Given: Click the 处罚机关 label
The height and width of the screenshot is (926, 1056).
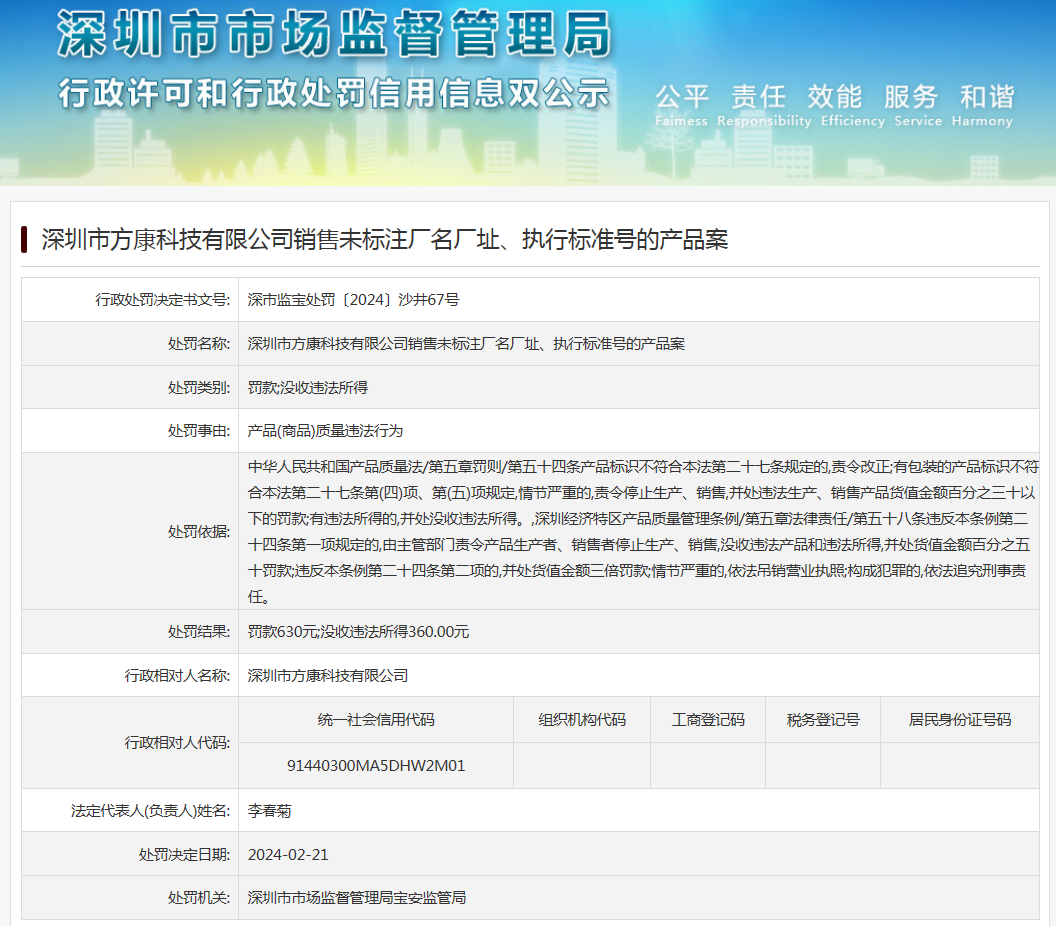Looking at the screenshot, I should (199, 898).
